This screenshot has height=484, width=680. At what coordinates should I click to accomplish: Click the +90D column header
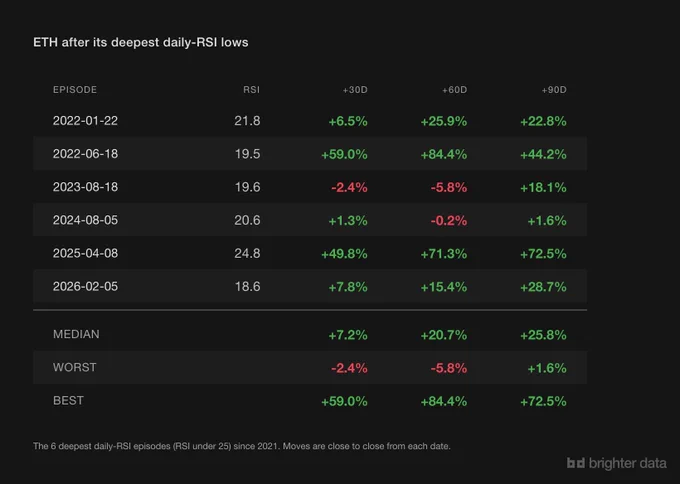click(x=554, y=90)
